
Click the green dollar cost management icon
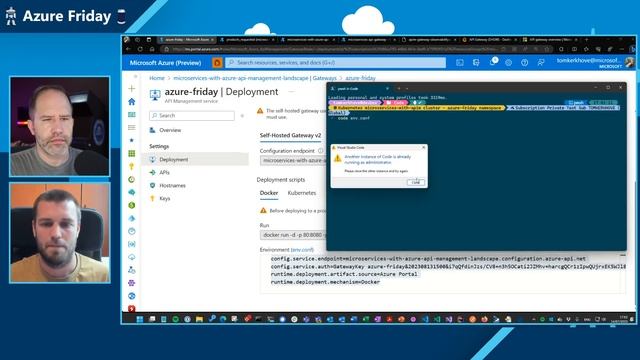coord(131,205)
